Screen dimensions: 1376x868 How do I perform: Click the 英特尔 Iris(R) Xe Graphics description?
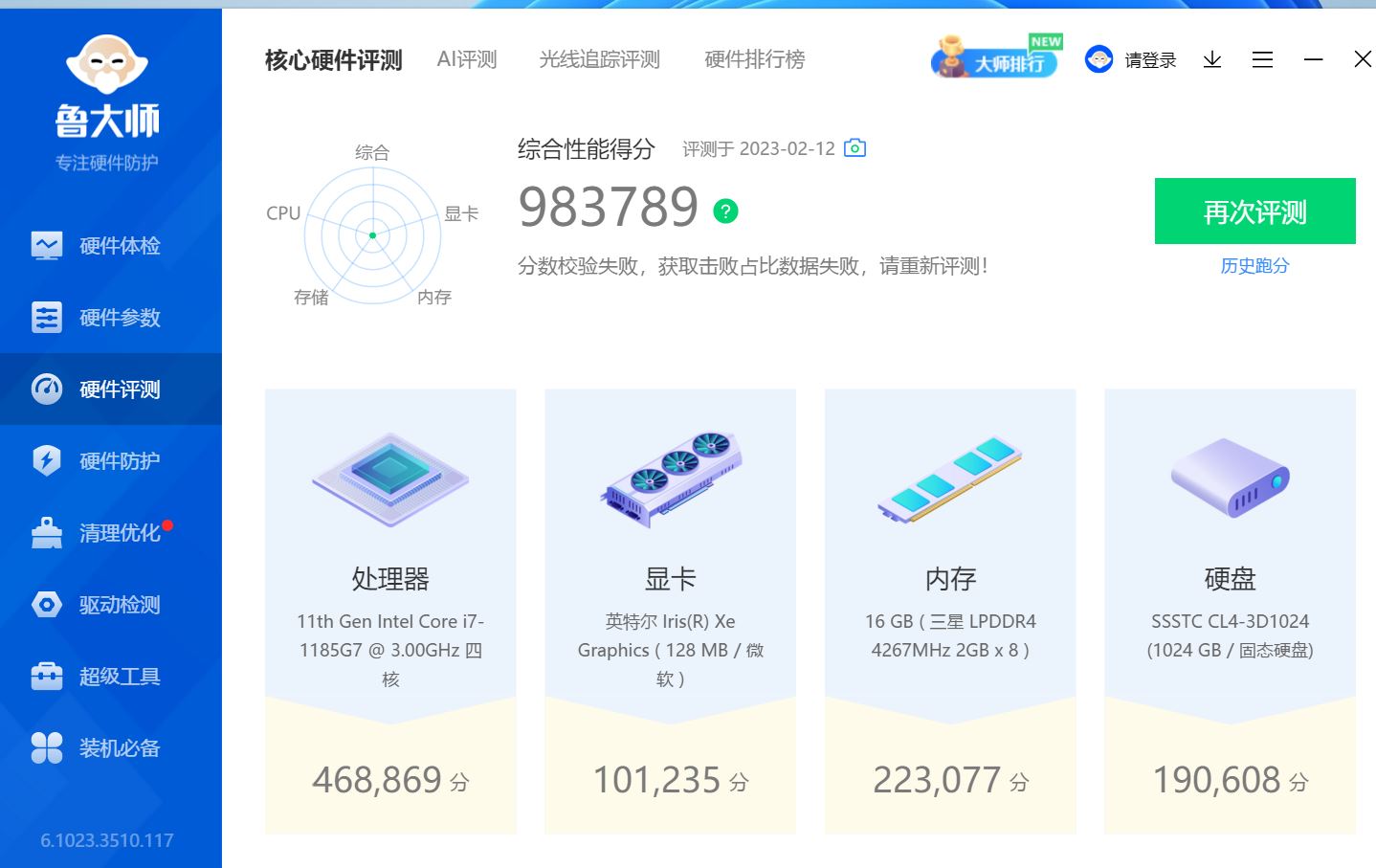670,651
